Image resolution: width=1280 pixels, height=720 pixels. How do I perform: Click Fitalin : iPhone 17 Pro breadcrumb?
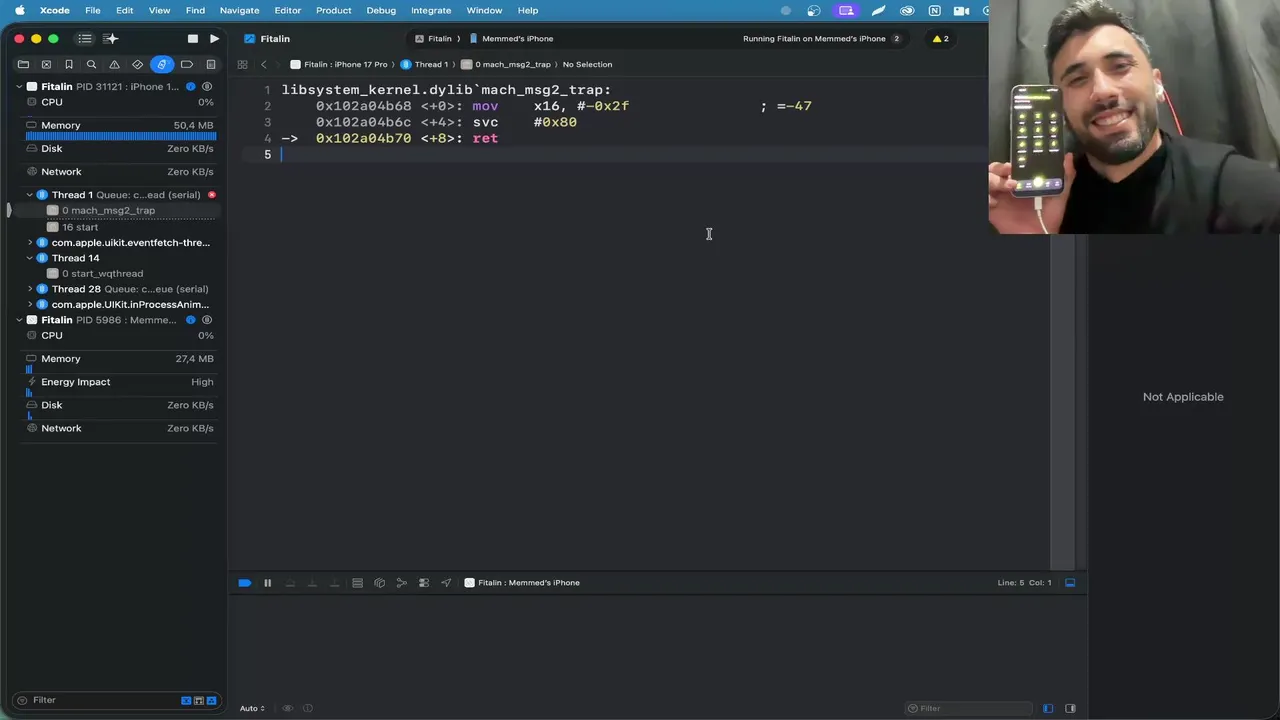click(x=339, y=64)
